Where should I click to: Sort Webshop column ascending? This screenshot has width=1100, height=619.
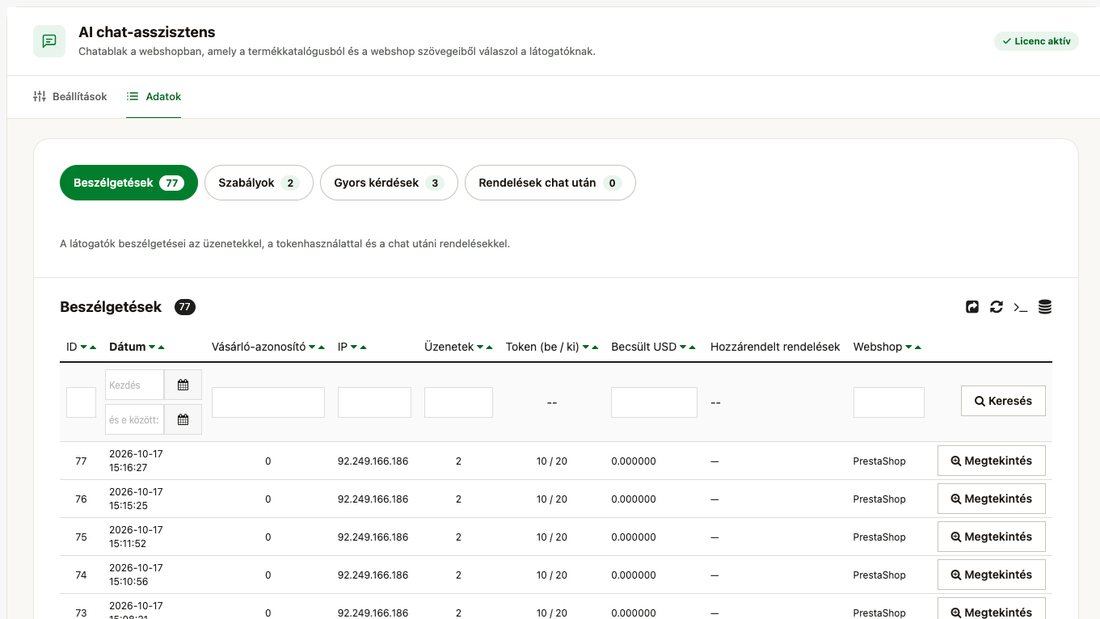tap(918, 347)
